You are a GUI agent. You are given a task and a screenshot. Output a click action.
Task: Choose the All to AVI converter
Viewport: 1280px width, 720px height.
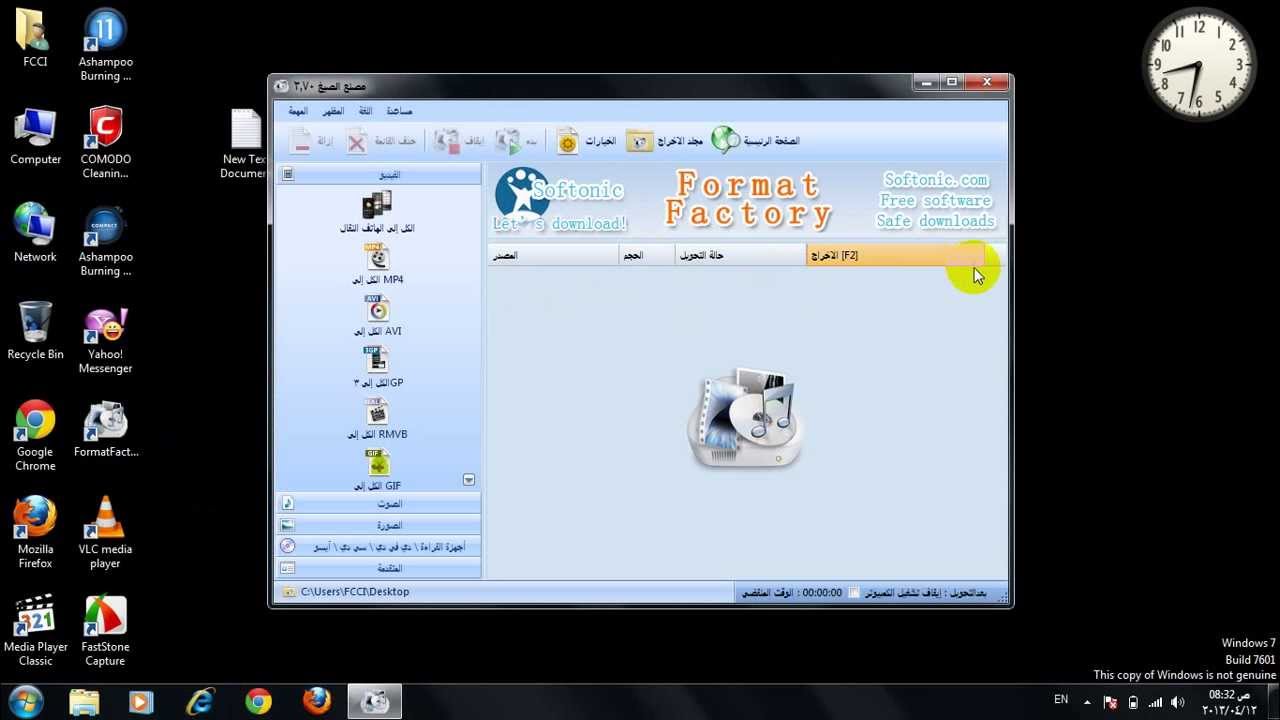click(377, 316)
